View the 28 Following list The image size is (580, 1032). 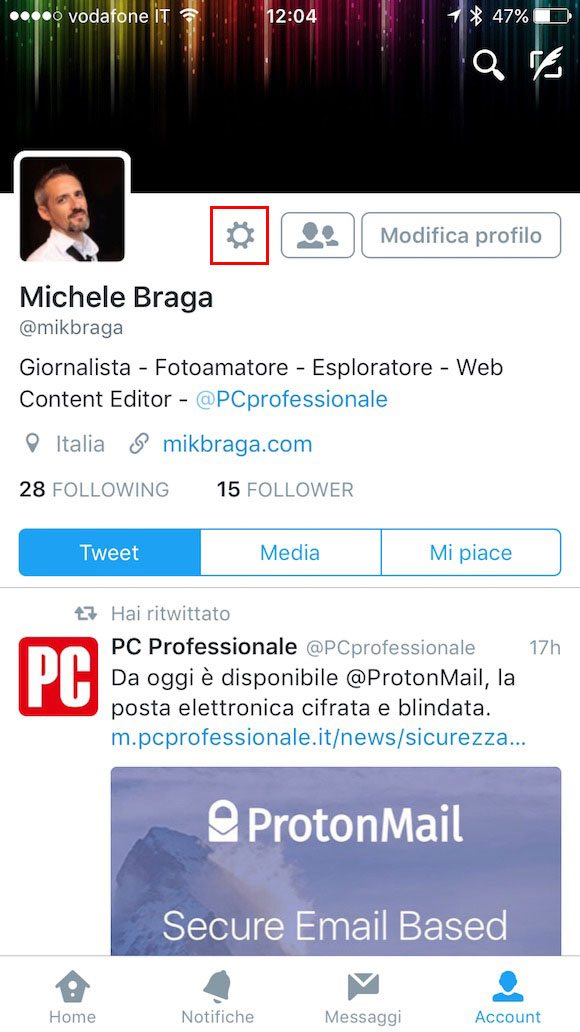point(94,490)
